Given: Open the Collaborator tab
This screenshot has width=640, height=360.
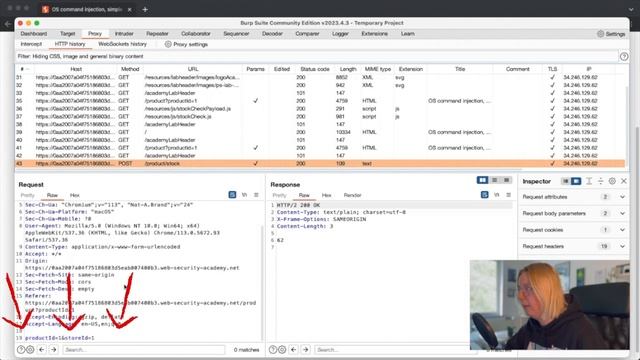Looking at the screenshot, I should (x=196, y=34).
